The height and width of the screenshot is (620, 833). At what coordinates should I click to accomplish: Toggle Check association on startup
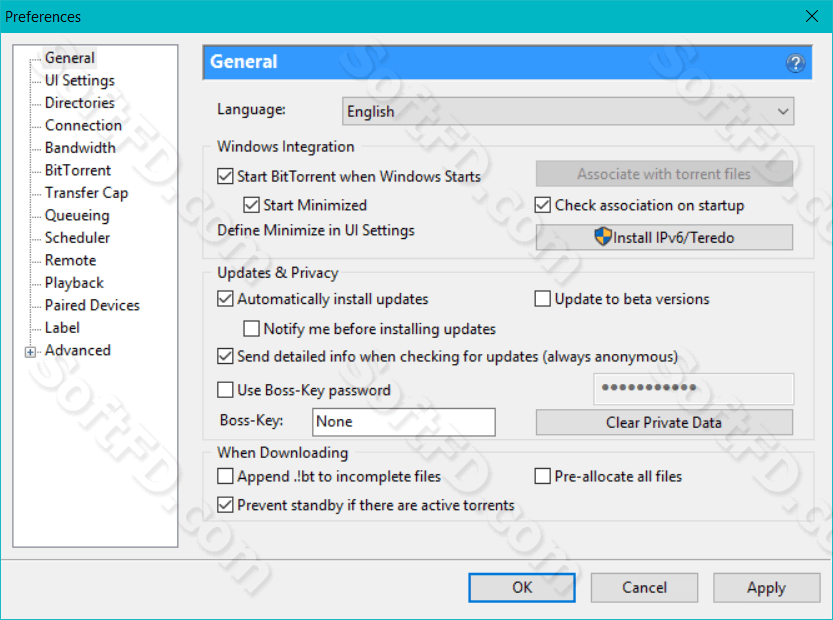(542, 205)
